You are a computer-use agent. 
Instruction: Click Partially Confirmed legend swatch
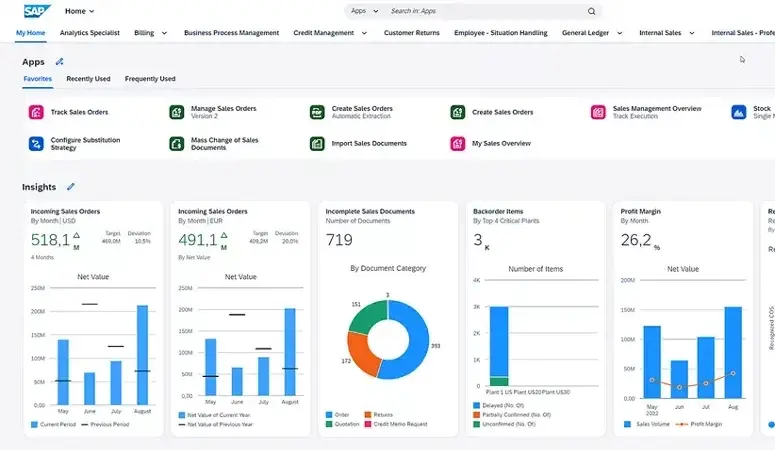point(476,414)
